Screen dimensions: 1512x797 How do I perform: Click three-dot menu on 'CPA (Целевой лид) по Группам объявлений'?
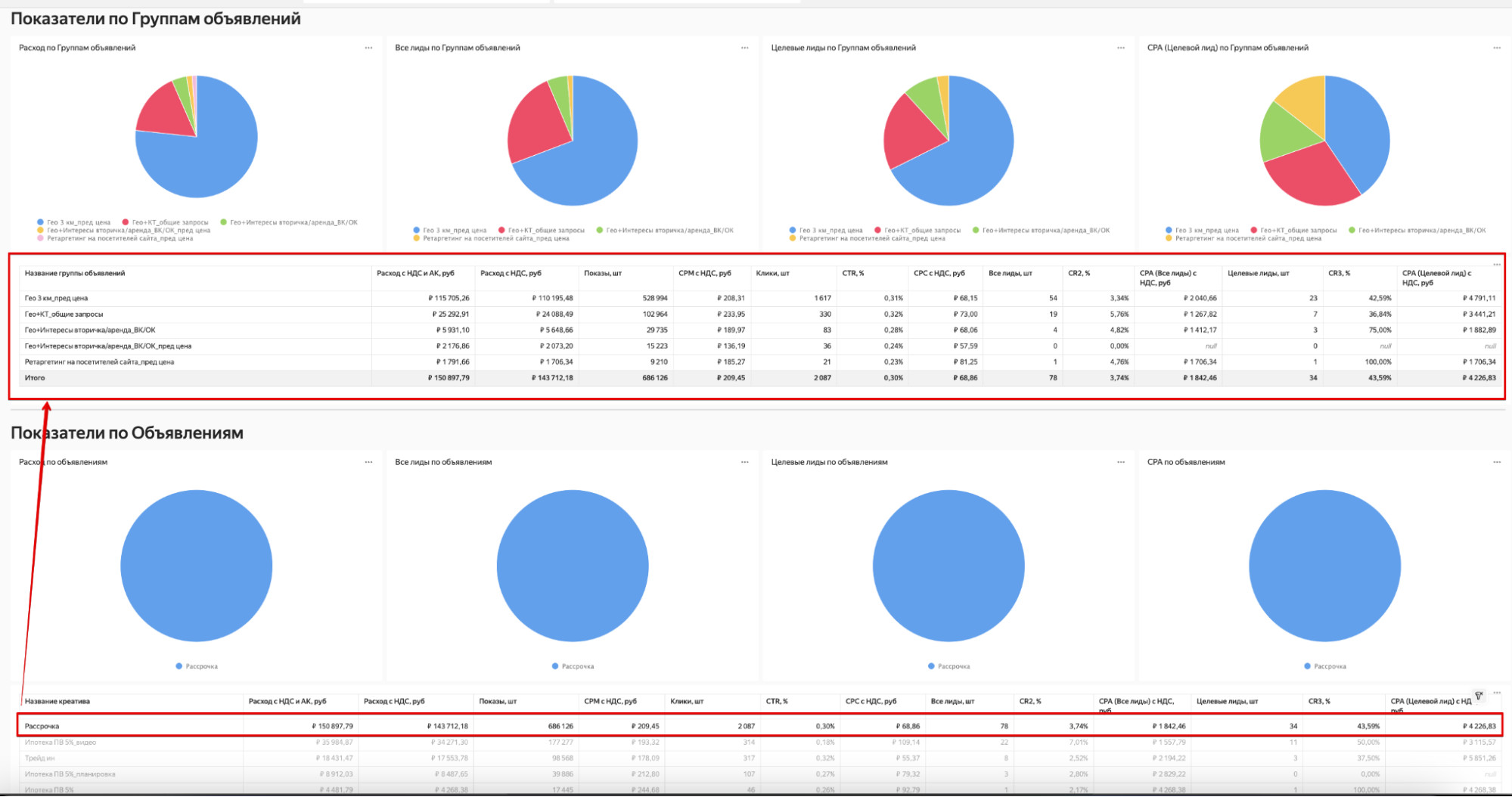pyautogui.click(x=1496, y=48)
